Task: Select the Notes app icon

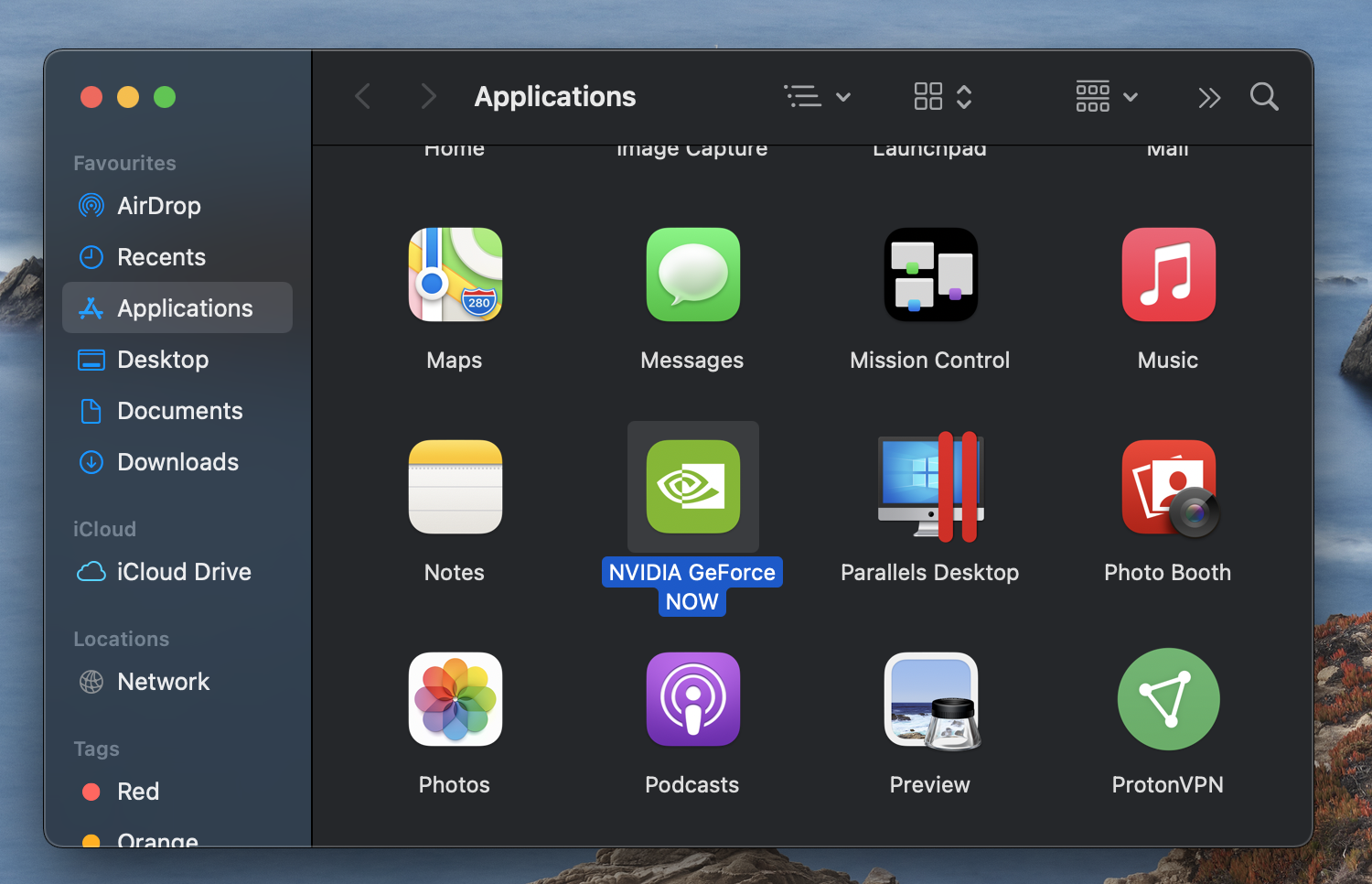Action: pos(455,487)
